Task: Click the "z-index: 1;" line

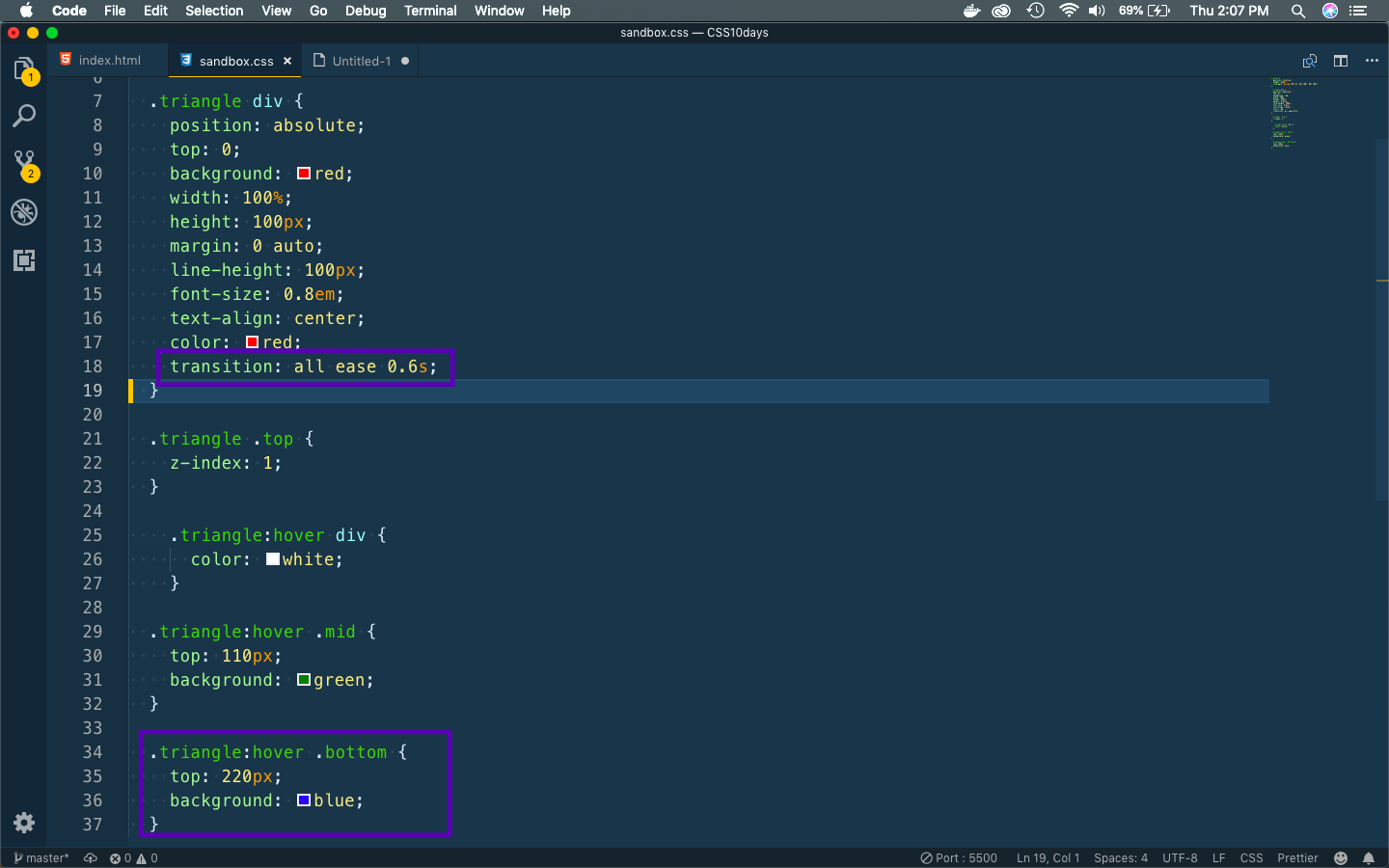Action: (x=226, y=463)
